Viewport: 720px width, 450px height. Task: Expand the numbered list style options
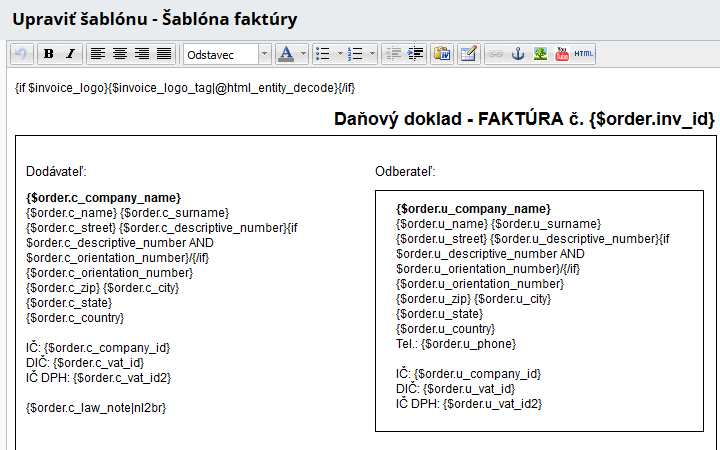[x=373, y=53]
